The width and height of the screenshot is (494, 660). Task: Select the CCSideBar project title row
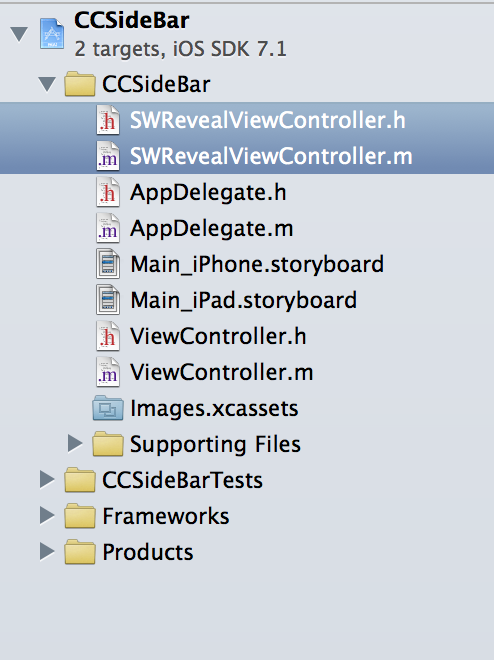pyautogui.click(x=247, y=34)
